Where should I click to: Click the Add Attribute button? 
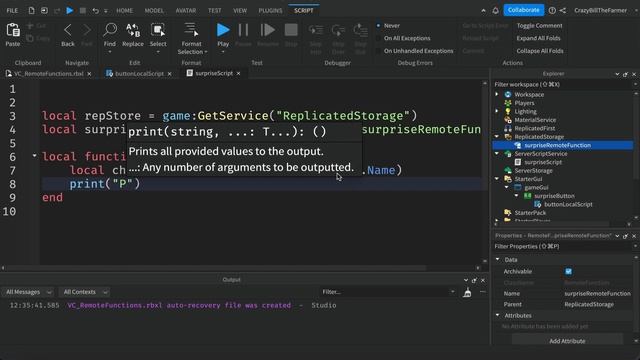click(x=567, y=341)
